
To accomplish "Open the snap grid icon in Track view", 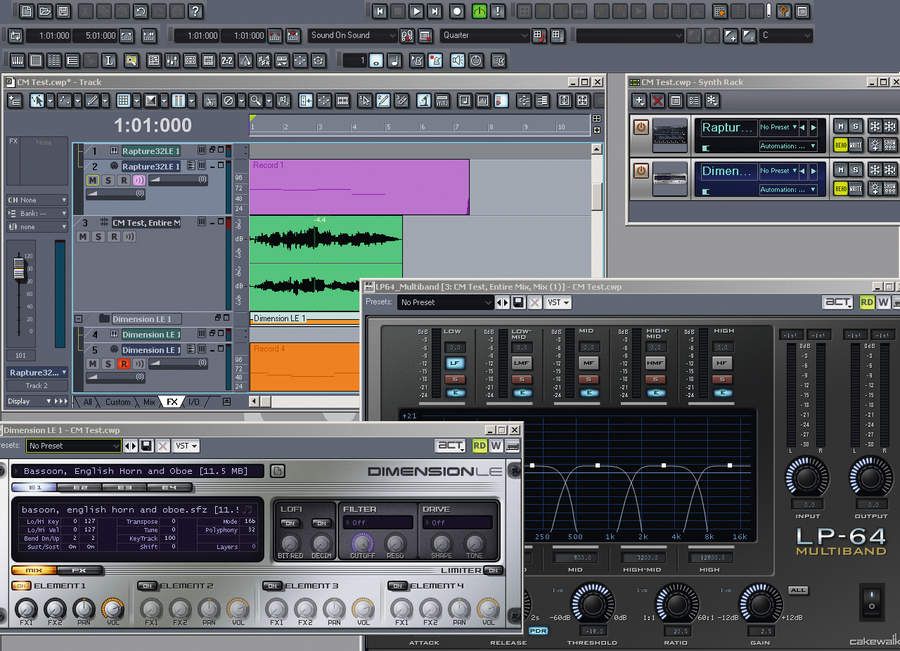I will coord(123,101).
